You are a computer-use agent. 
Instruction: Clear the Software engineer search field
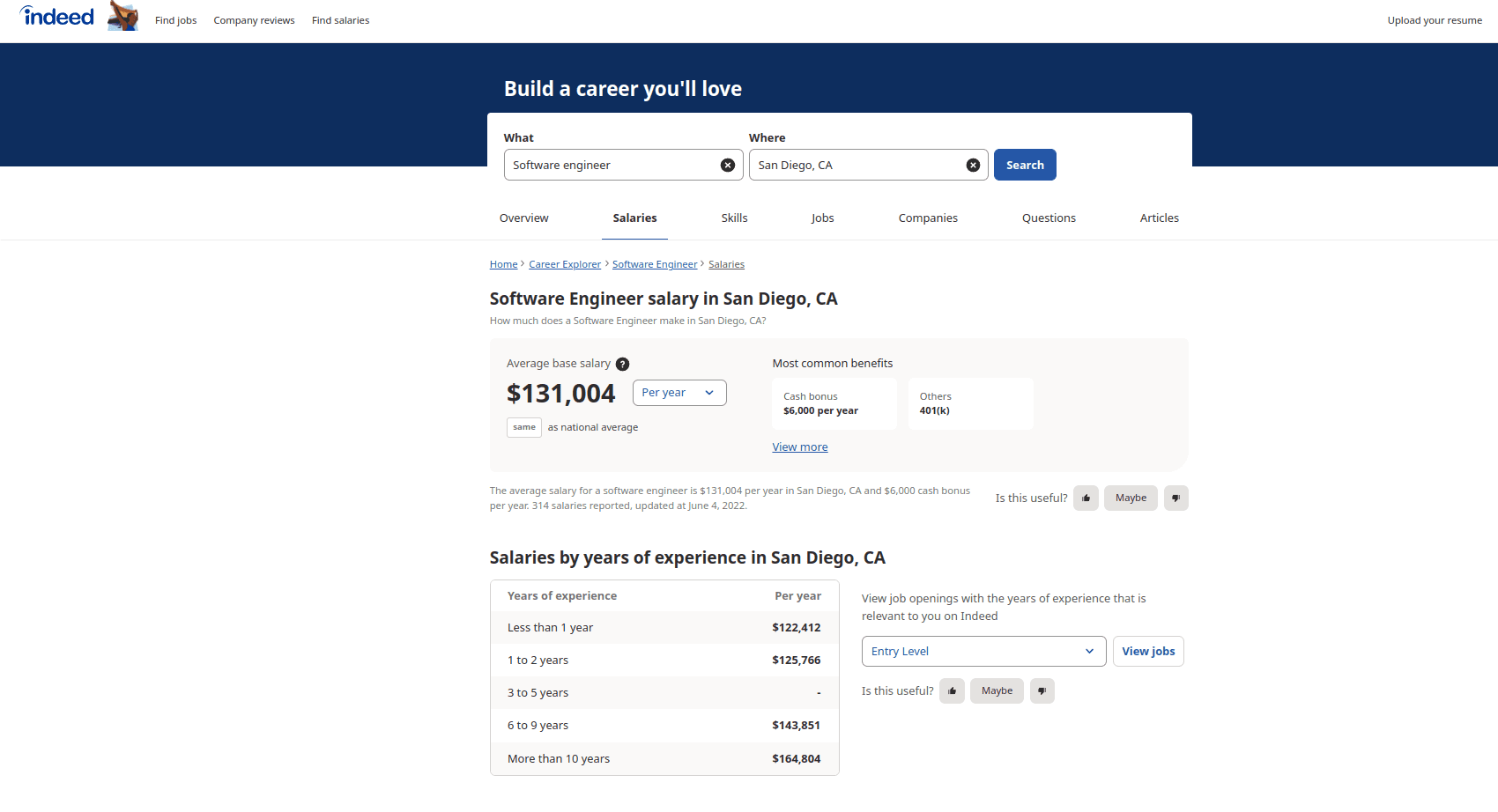[728, 166]
